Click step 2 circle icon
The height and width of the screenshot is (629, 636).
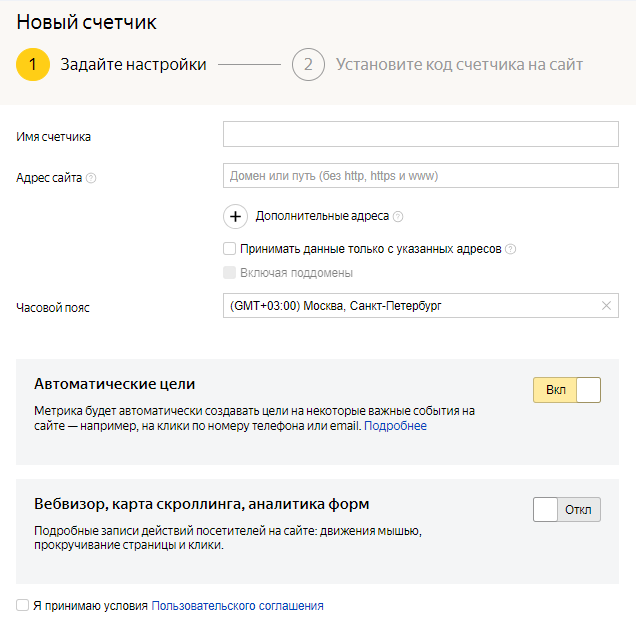tap(309, 65)
